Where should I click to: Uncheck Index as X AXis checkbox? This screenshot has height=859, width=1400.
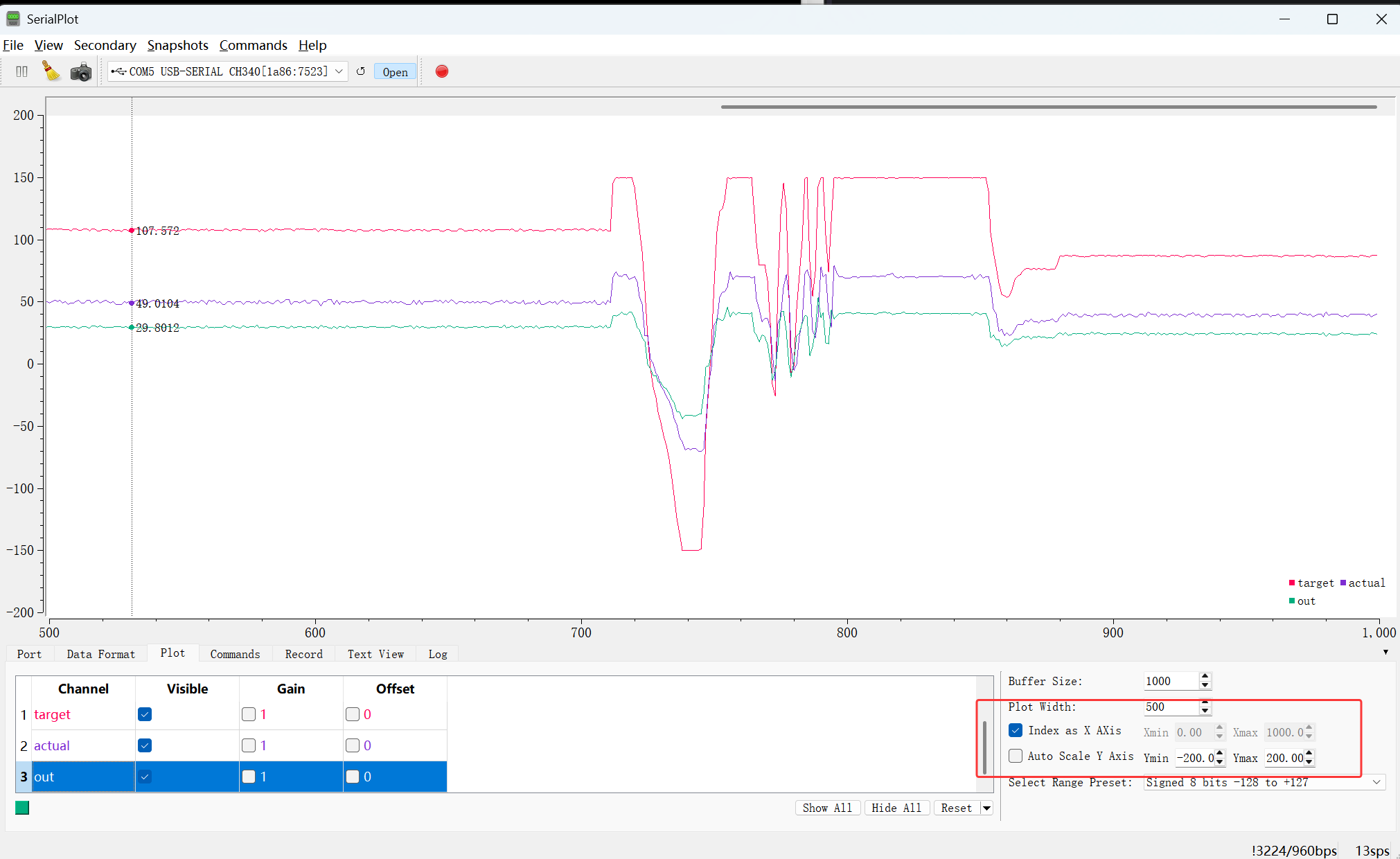[1016, 731]
